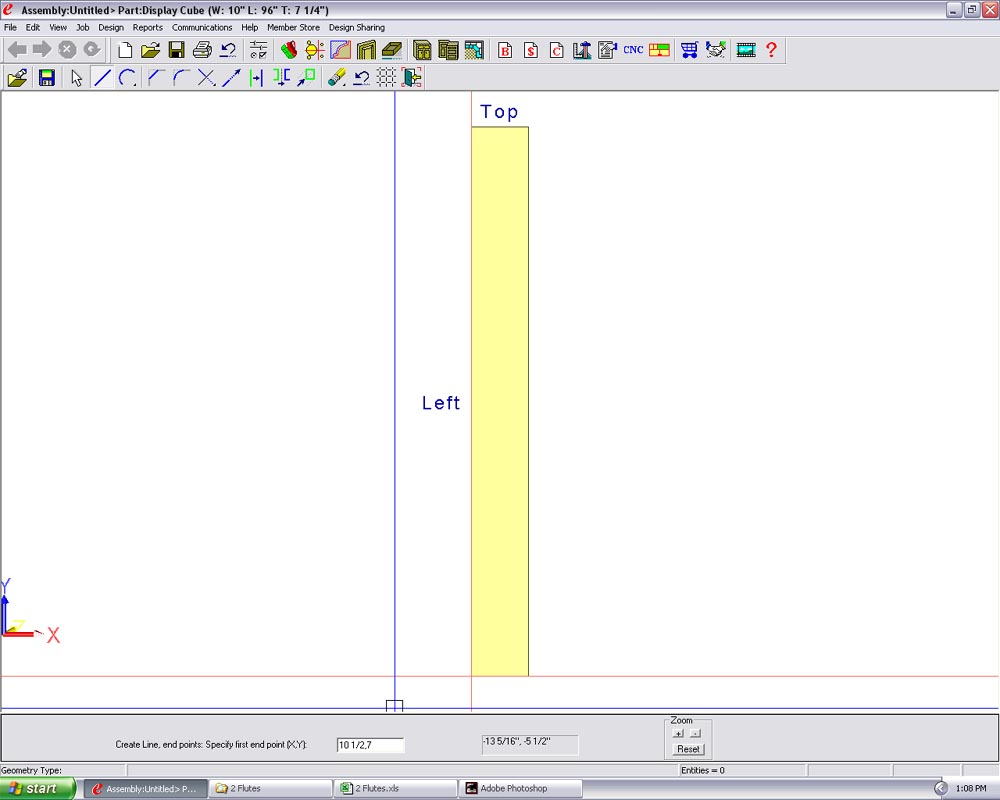Click the board part icon
This screenshot has height=800, width=1000.
click(x=392, y=50)
